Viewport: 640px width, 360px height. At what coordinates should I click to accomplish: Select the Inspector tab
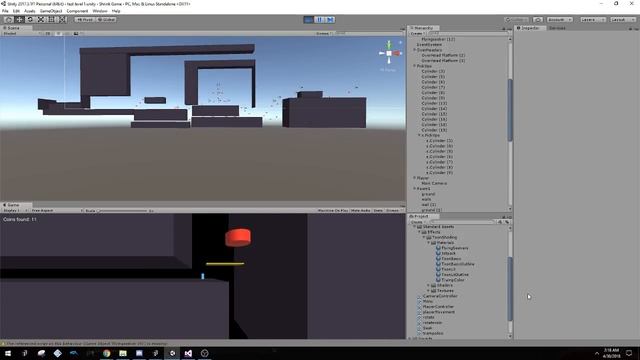(x=530, y=28)
